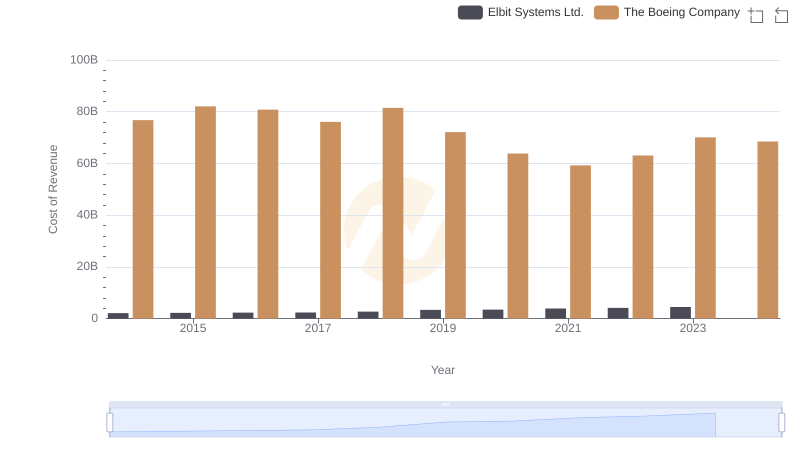Select Boeing bar for 2023
Viewport: 800px width, 461px height.
click(x=706, y=228)
